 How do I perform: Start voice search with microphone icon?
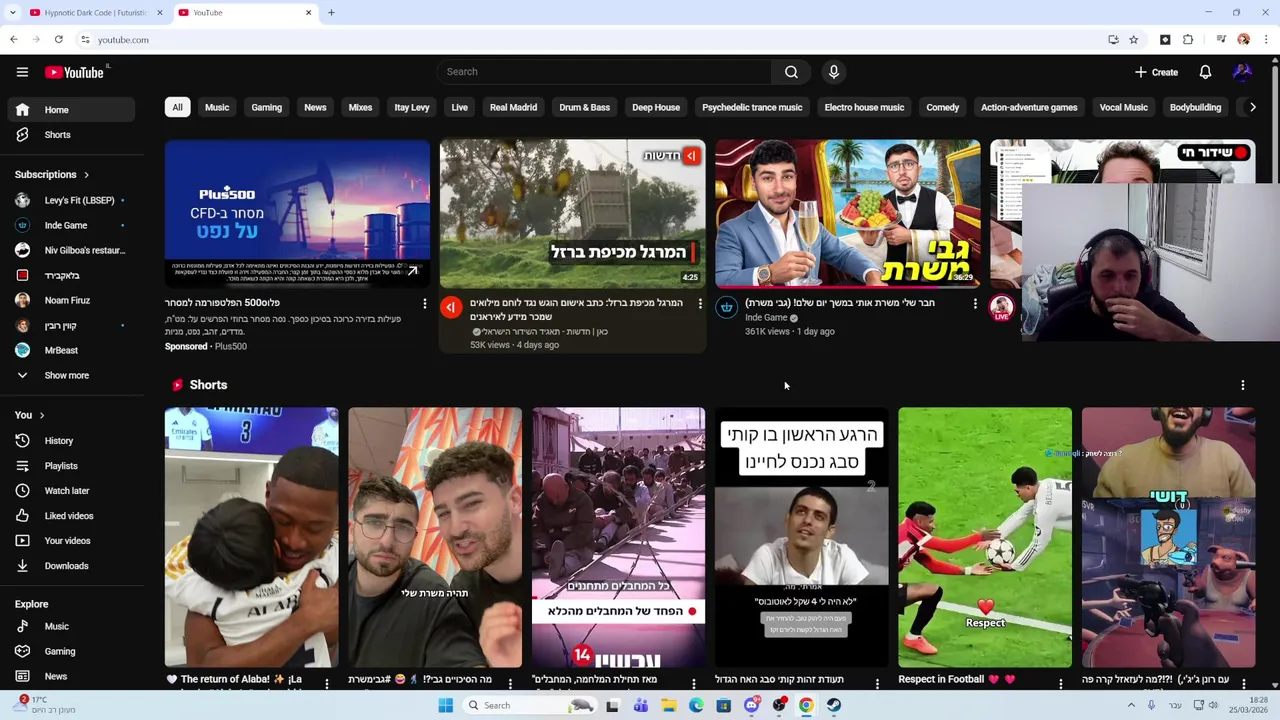(834, 72)
